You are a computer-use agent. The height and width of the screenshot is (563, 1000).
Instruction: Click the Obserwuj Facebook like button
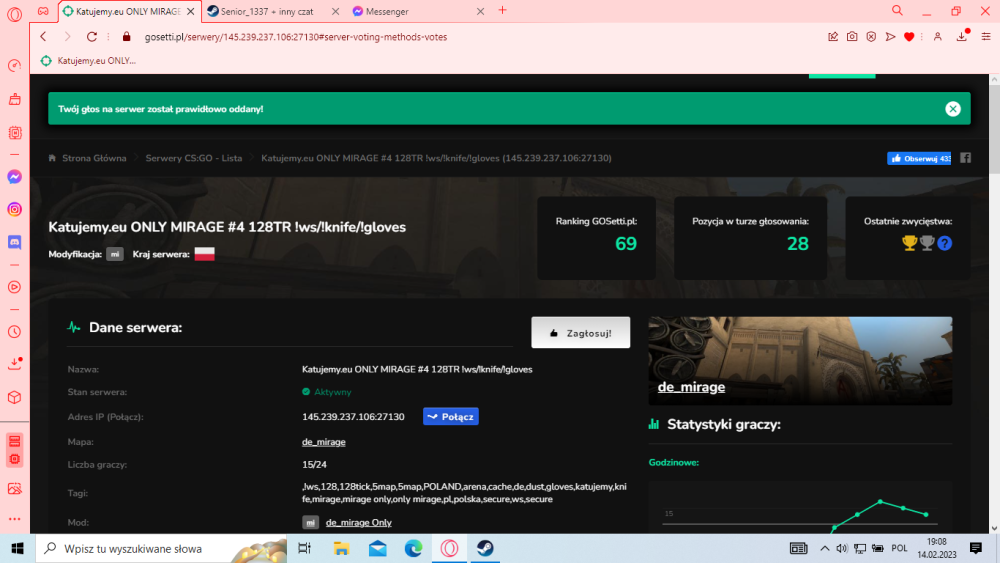click(x=919, y=158)
